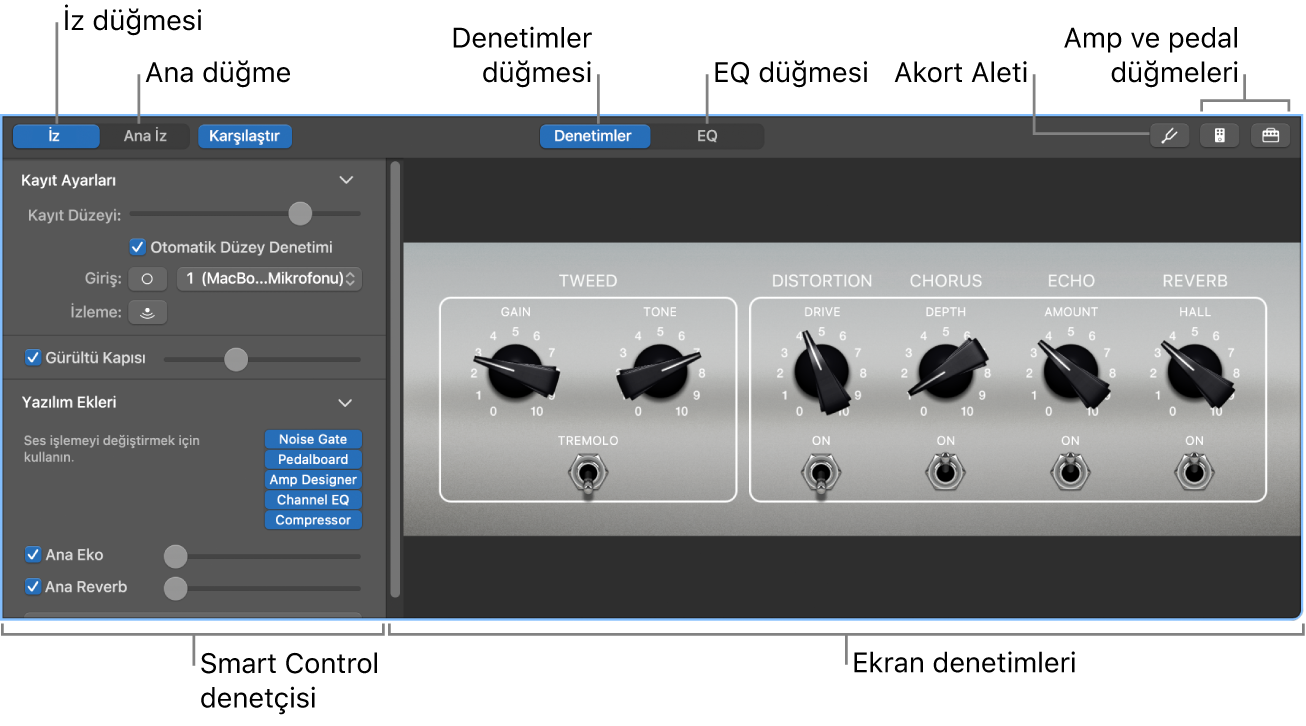Enable input monitoring with the İzleme icon
The image size is (1306, 726).
point(147,311)
